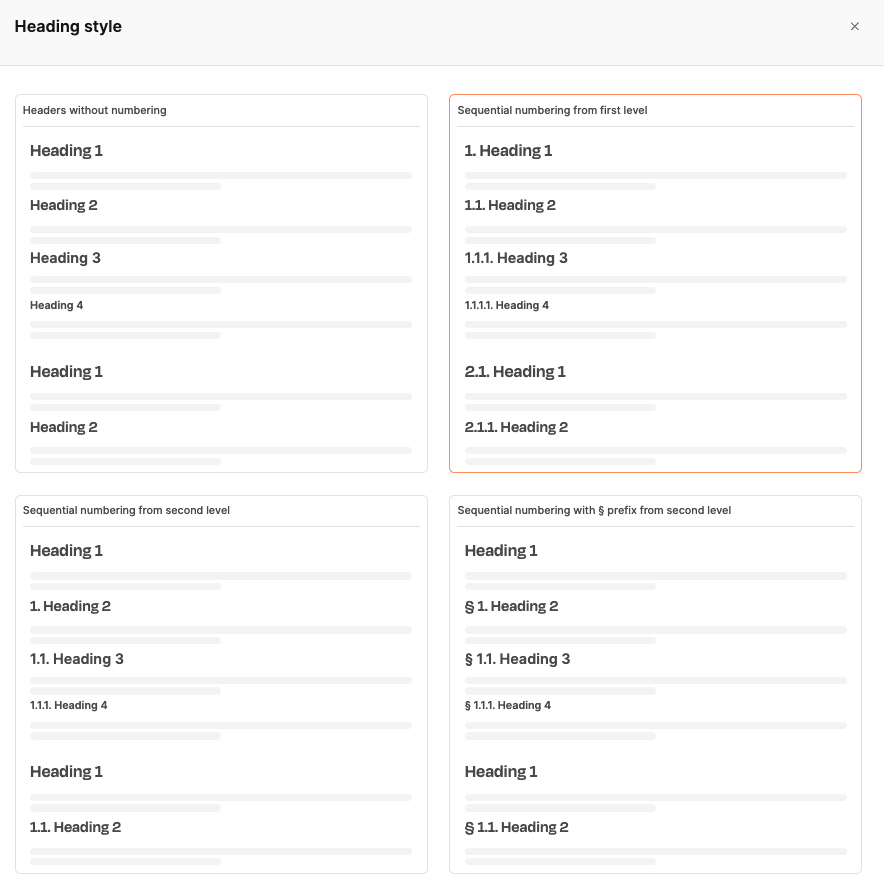Click the '§ 1.1.1. Heading 4' preview text
The image size is (884, 890).
point(508,705)
